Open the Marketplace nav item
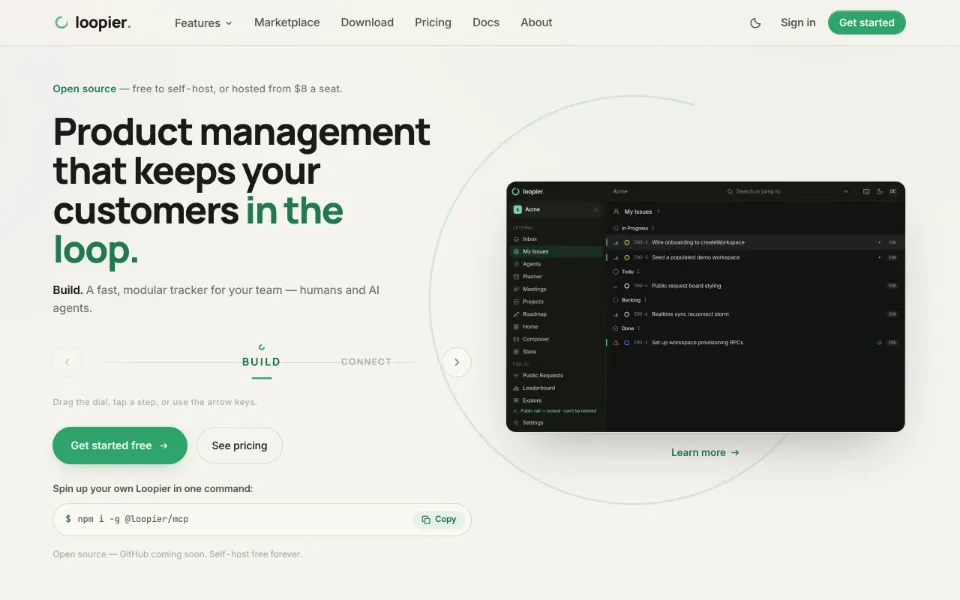 pos(287,22)
